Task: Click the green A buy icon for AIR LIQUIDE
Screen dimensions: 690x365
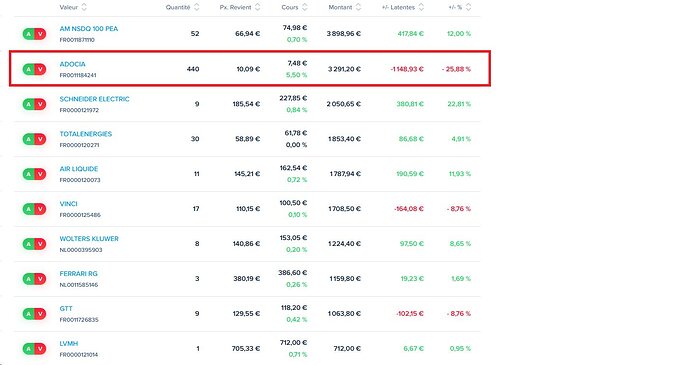Action: click(x=29, y=174)
